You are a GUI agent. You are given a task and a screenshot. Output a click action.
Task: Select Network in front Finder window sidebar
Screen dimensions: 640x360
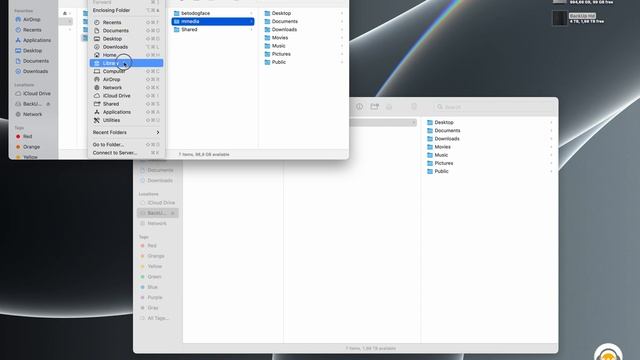32,114
